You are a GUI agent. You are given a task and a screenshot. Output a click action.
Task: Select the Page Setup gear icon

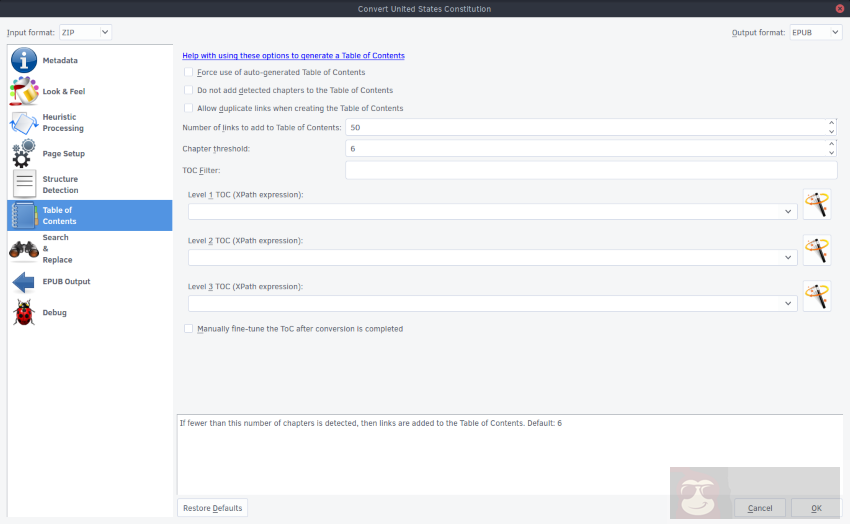24,154
